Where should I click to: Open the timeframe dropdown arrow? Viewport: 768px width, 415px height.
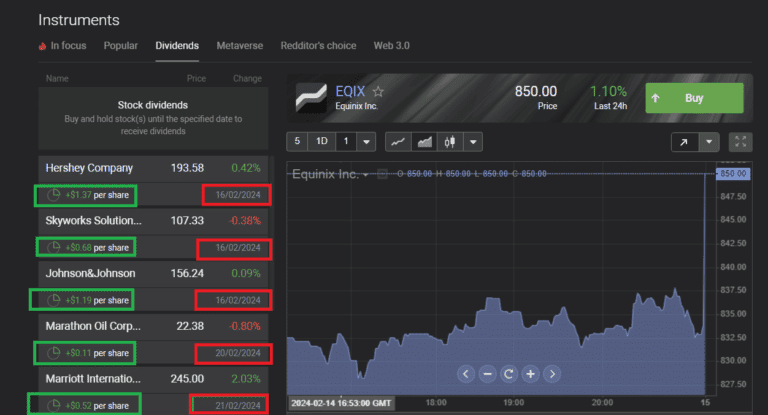click(367, 142)
